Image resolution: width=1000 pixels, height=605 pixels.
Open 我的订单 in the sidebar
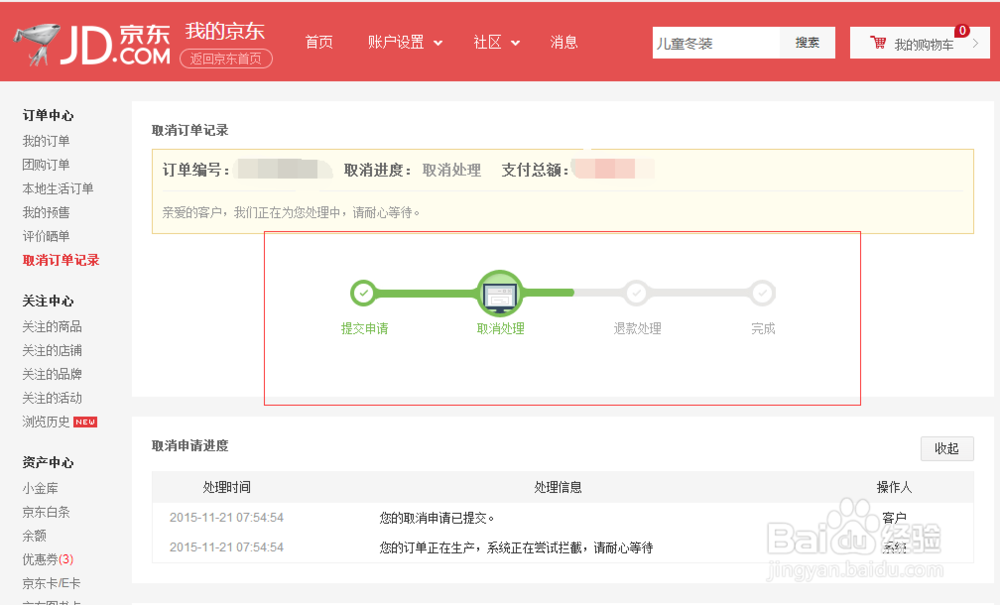tap(46, 141)
